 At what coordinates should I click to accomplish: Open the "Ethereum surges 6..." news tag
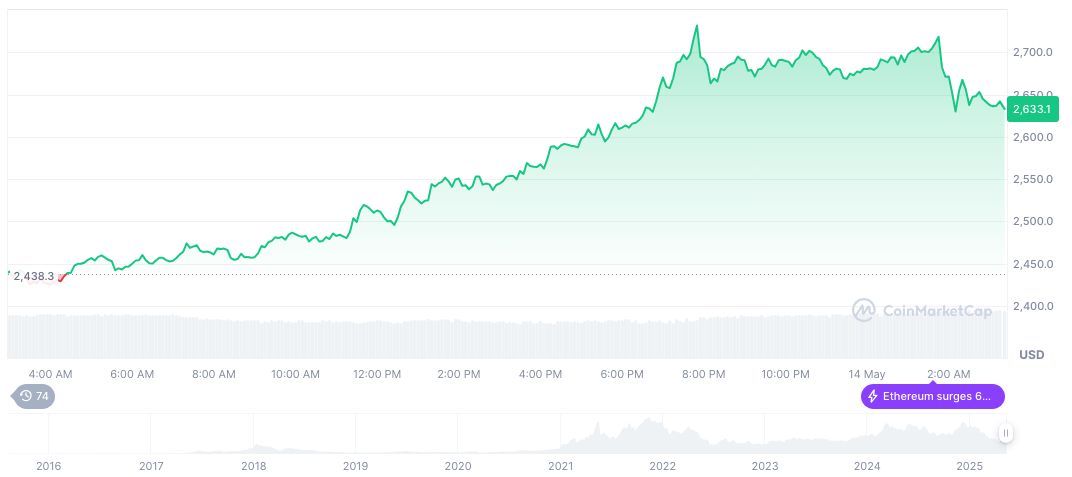click(x=932, y=396)
